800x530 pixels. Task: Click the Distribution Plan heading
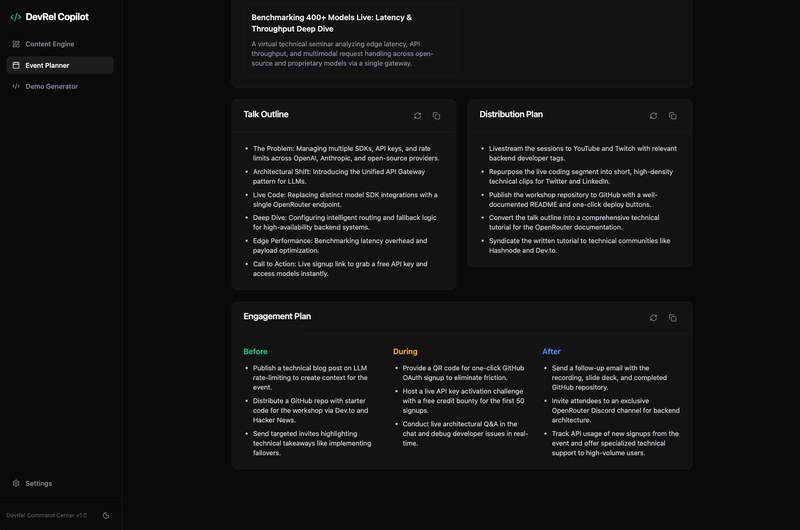(511, 115)
